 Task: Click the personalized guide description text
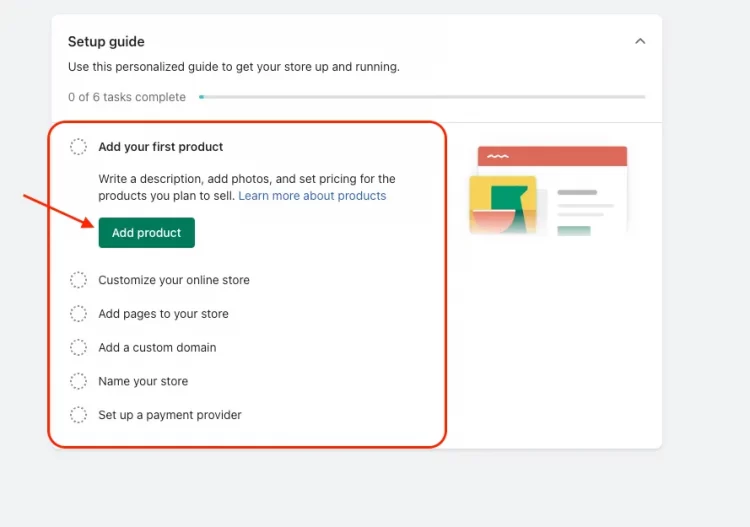click(x=233, y=67)
